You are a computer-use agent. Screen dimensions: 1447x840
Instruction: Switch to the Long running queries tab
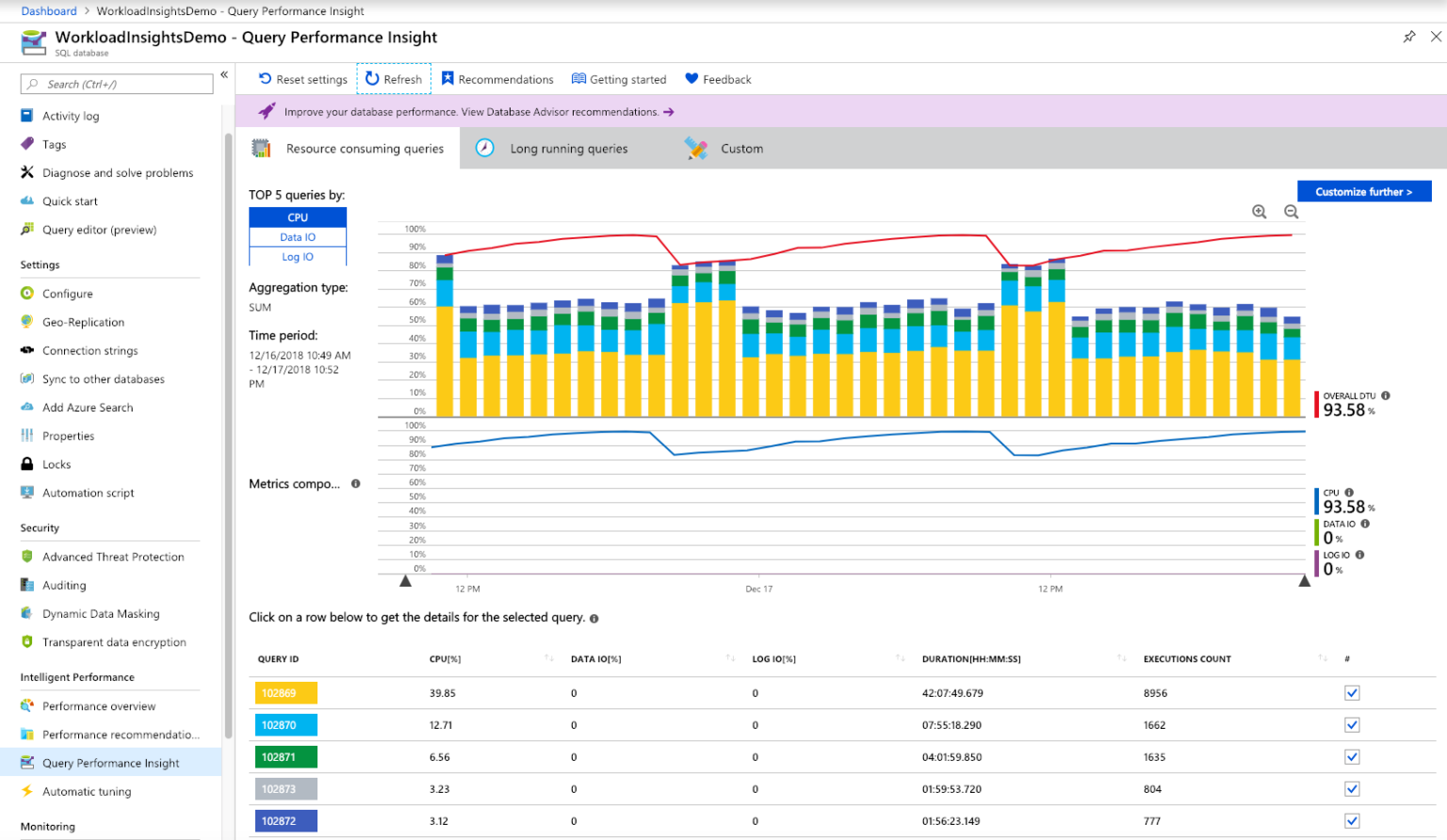click(568, 148)
